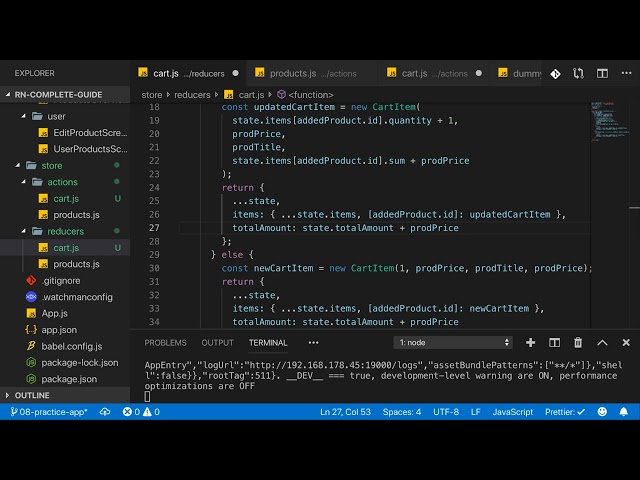Open the source control changes icon

pos(556,73)
